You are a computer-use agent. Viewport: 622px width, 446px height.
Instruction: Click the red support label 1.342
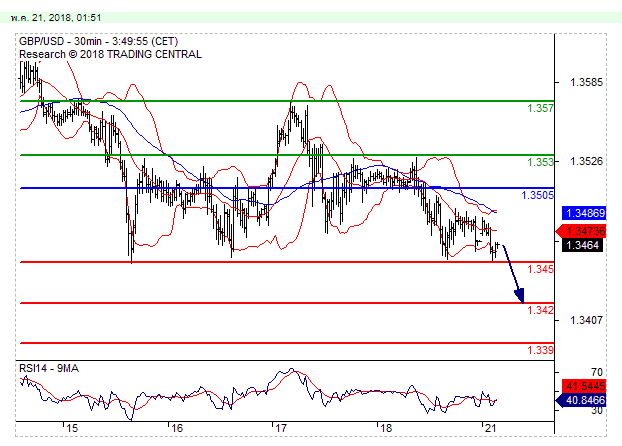click(540, 310)
